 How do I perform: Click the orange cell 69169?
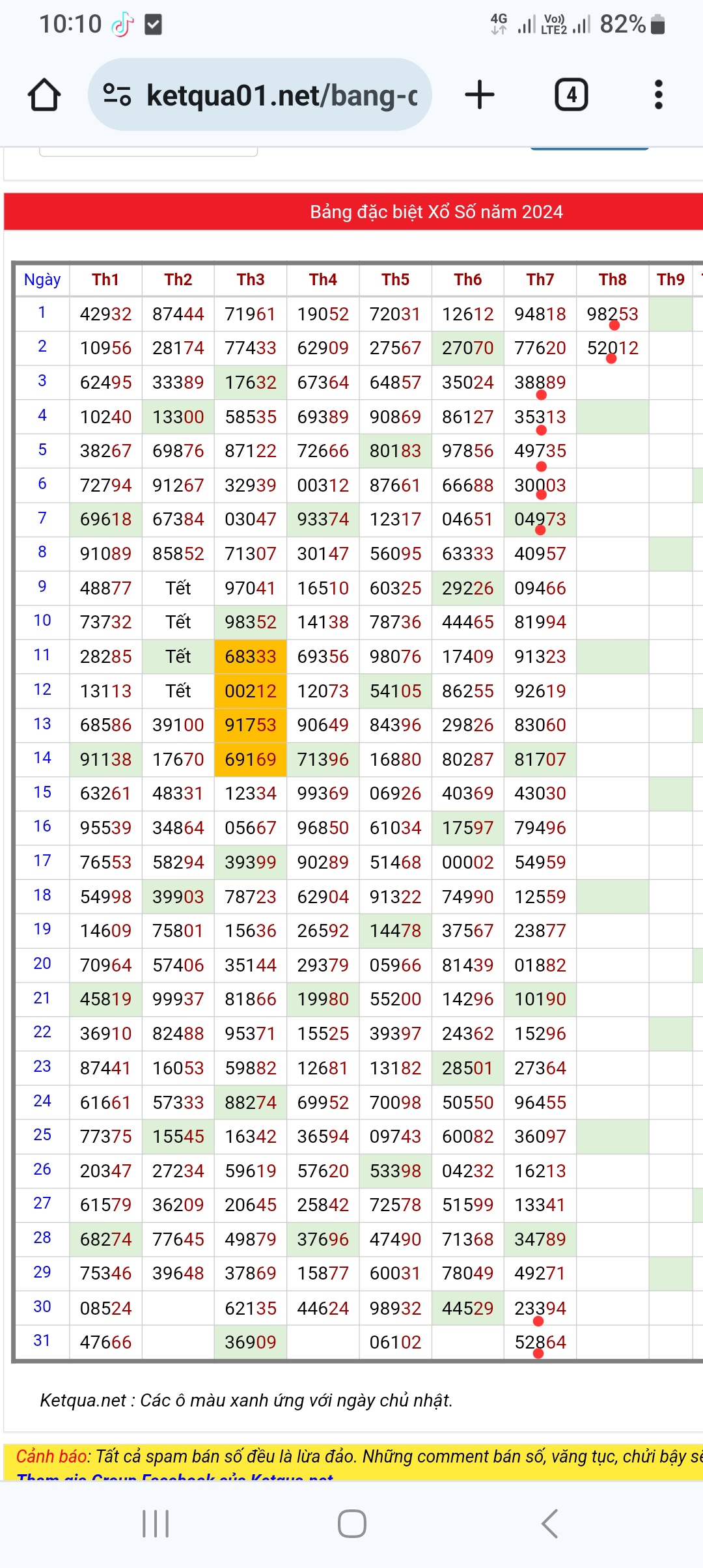pyautogui.click(x=251, y=759)
